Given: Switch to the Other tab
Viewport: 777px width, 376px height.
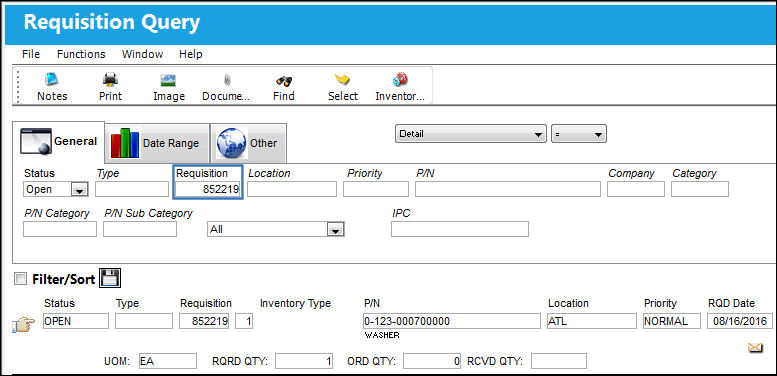Looking at the screenshot, I should [248, 143].
